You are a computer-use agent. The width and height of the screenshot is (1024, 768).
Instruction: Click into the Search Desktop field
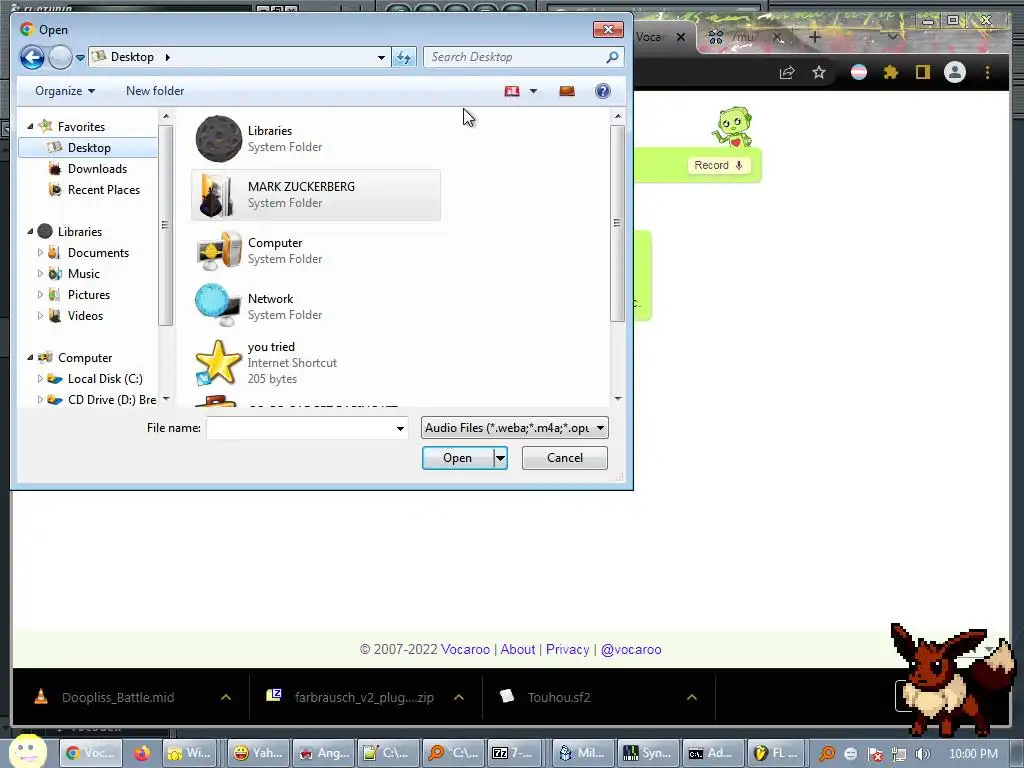point(515,57)
